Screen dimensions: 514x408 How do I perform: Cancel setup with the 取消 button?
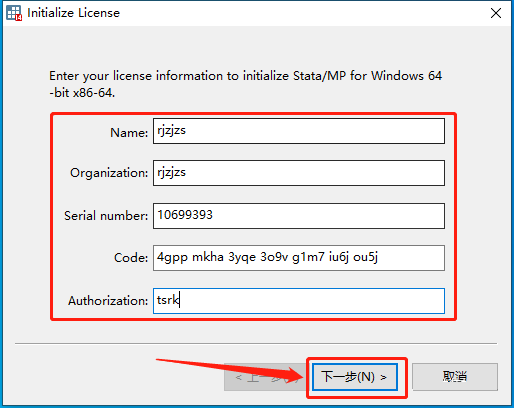pos(455,377)
